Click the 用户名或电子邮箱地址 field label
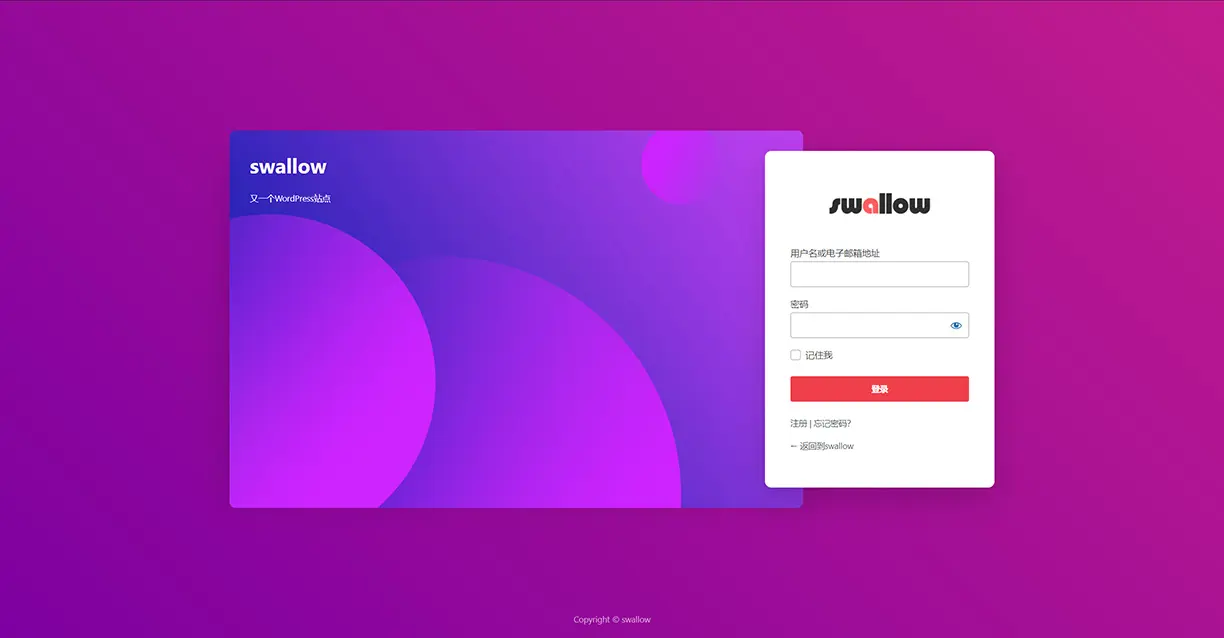The width and height of the screenshot is (1224, 638). pos(835,254)
